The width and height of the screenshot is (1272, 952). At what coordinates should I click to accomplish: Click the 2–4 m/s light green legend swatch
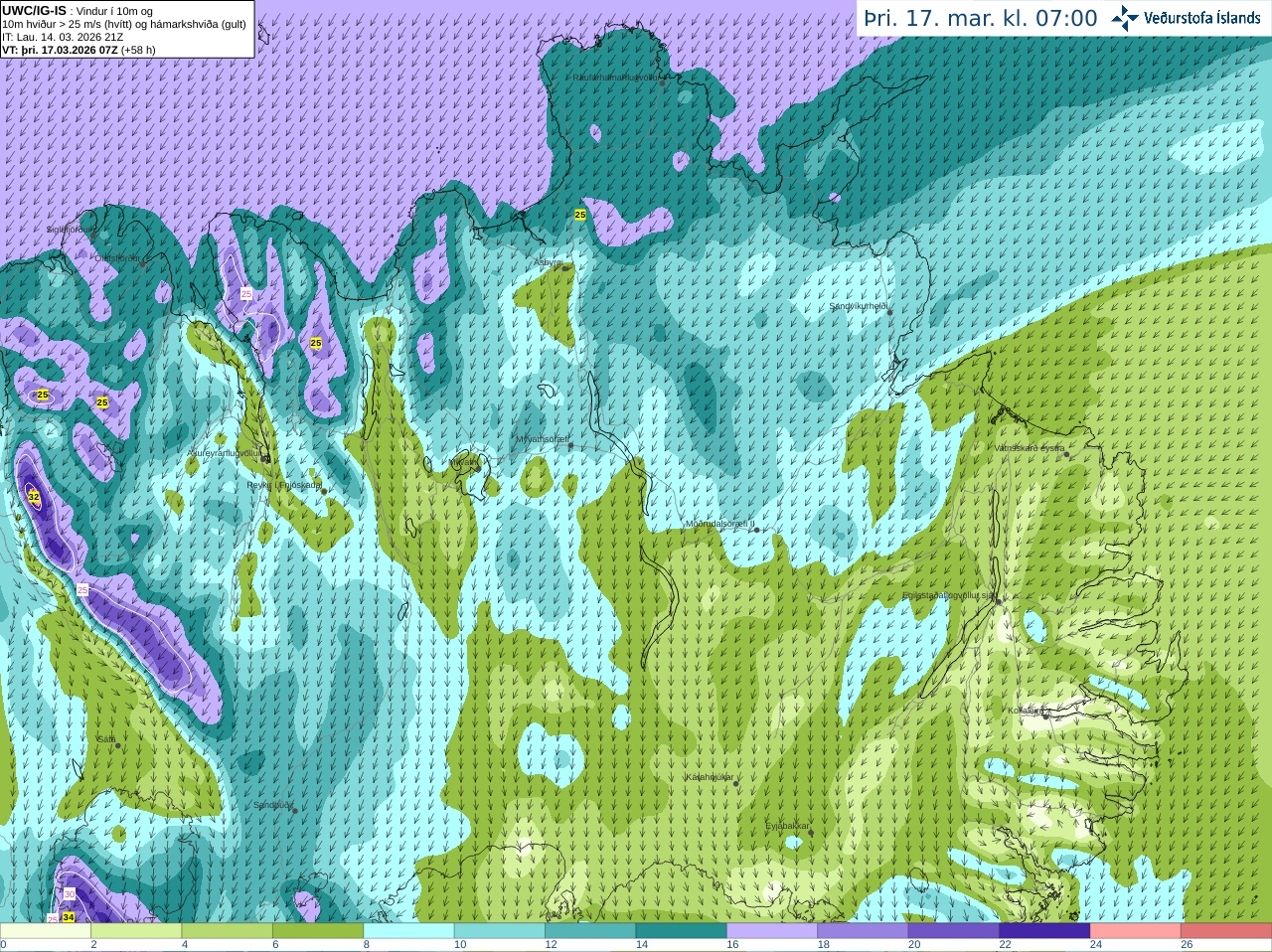[136, 931]
